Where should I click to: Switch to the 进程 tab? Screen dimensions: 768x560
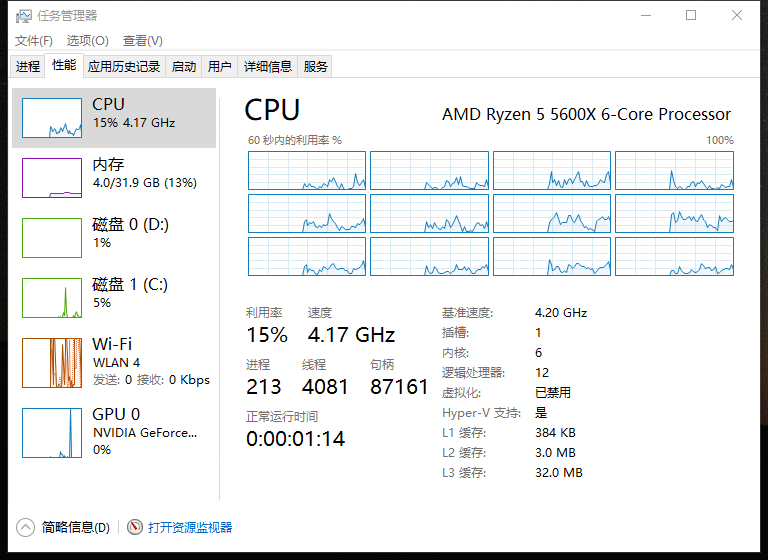(x=28, y=67)
